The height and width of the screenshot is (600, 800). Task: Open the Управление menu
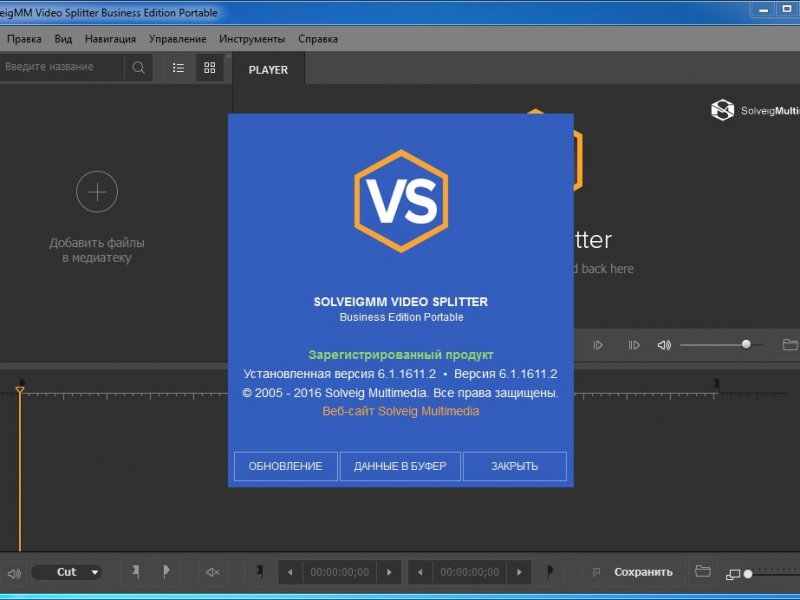click(178, 39)
